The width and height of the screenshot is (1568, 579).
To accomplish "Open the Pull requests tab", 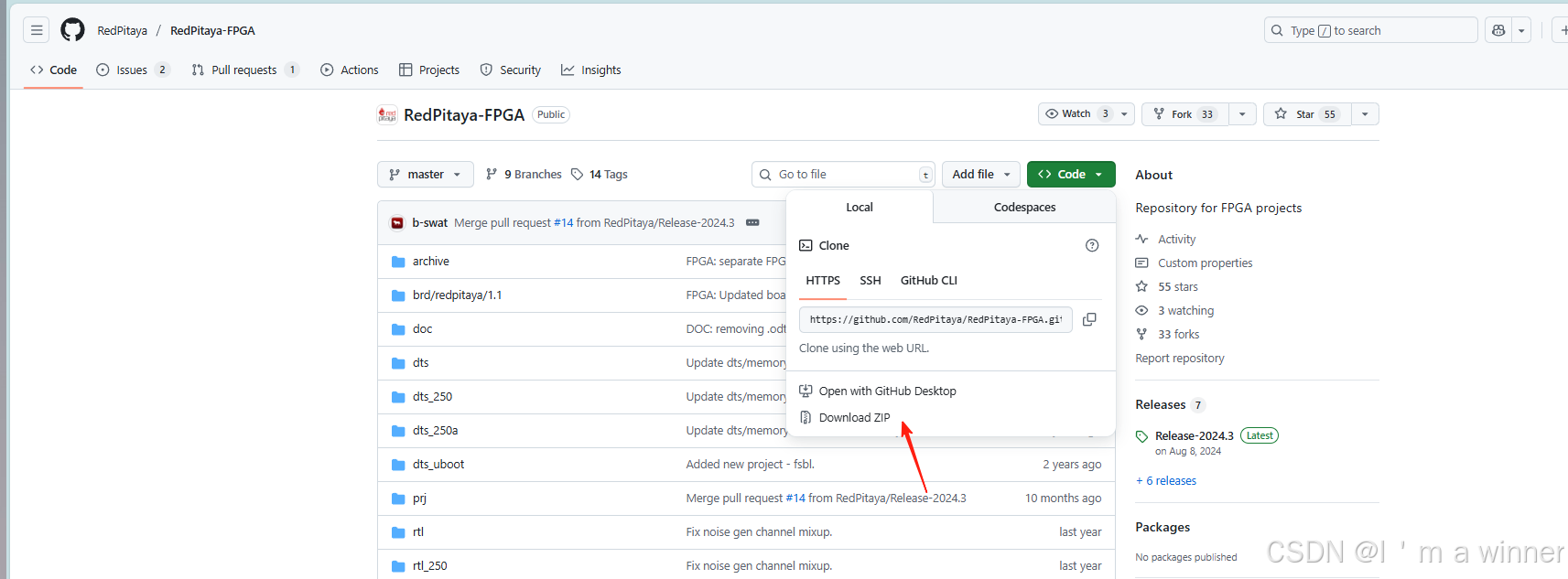I will coord(244,70).
